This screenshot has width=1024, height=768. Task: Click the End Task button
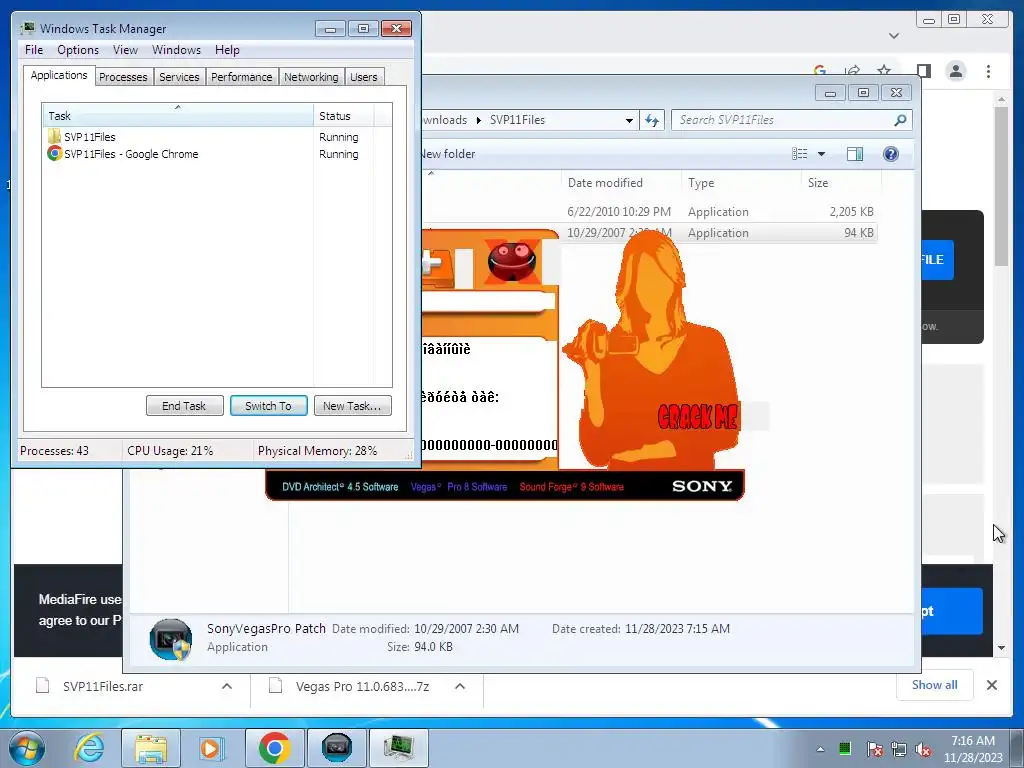[x=185, y=406]
